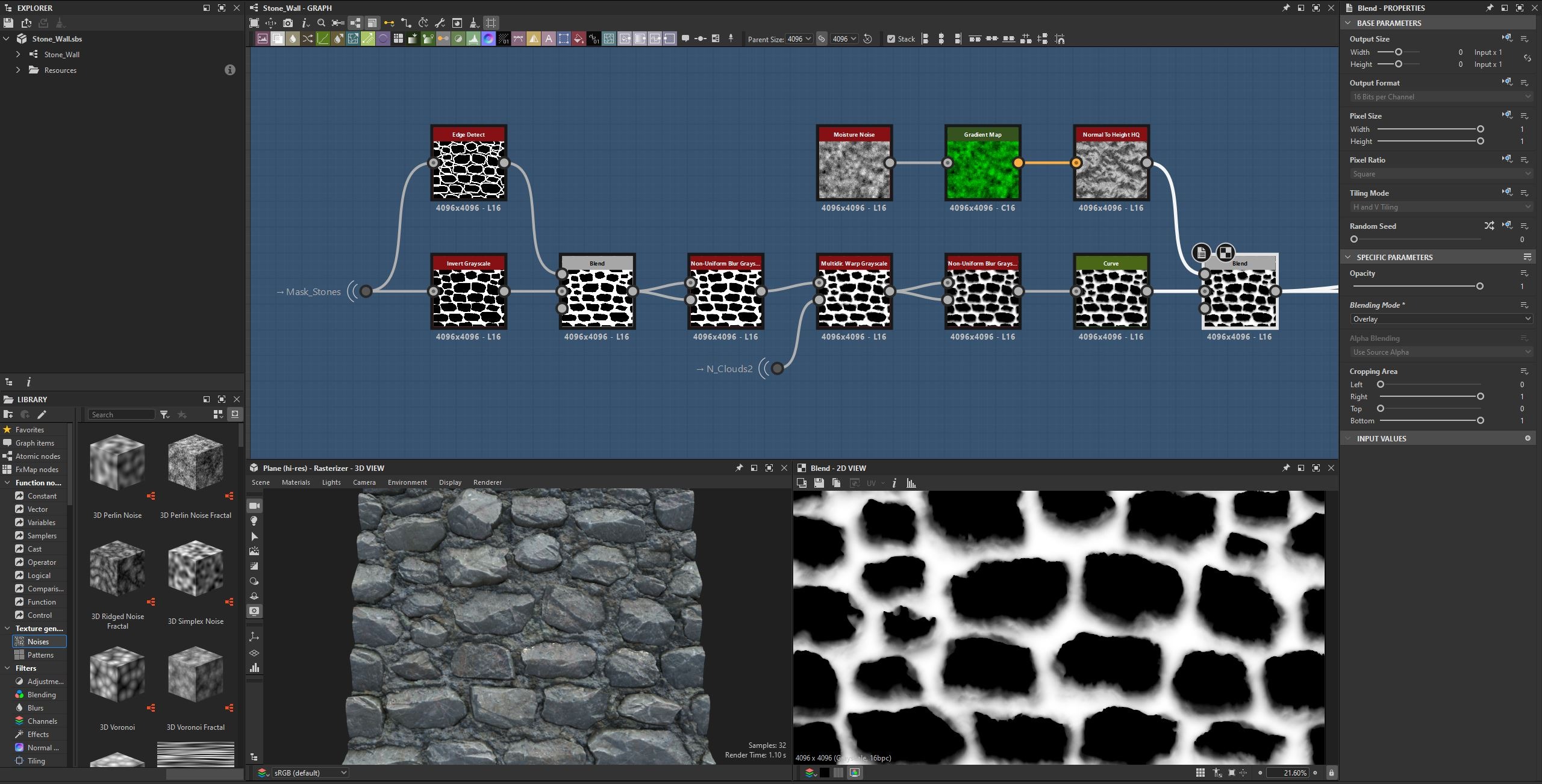Viewport: 1542px width, 784px height.
Task: Collapse the Specific Parameters section
Action: click(1348, 257)
